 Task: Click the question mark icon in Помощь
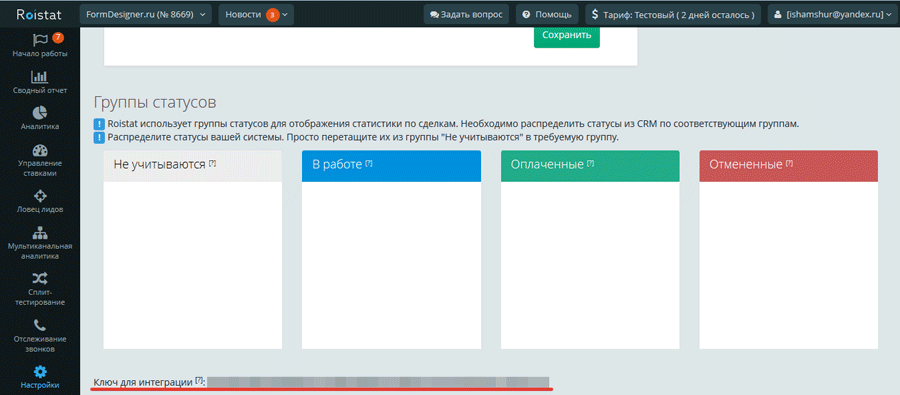(x=526, y=14)
